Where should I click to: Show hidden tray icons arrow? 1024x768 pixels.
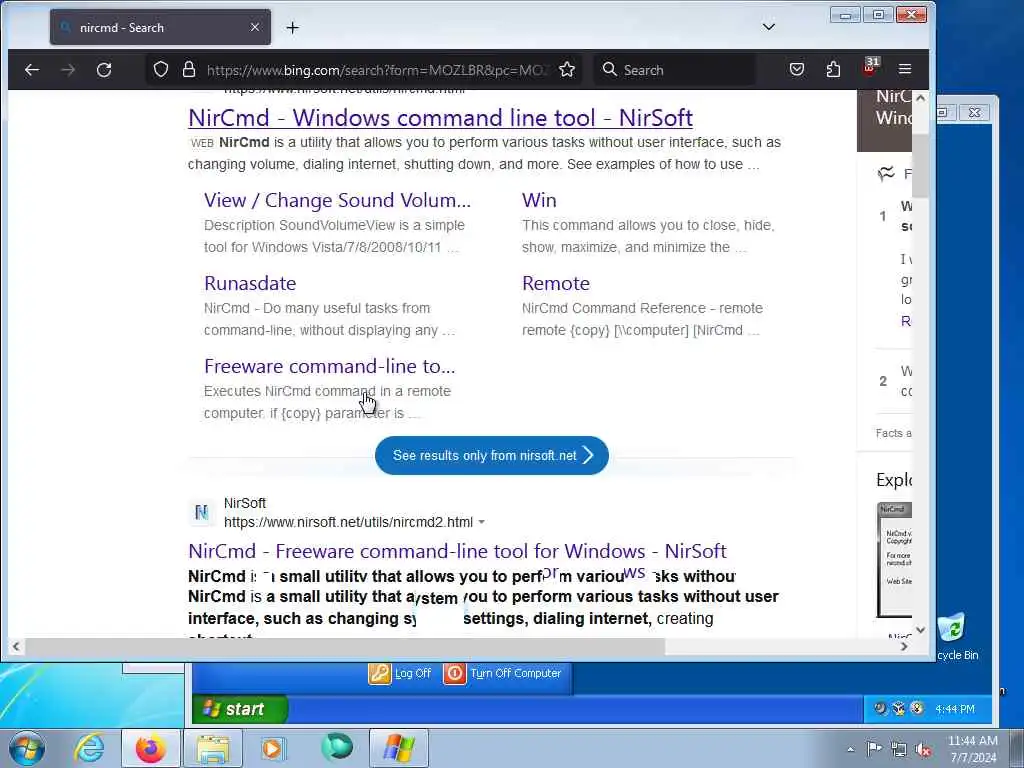850,750
